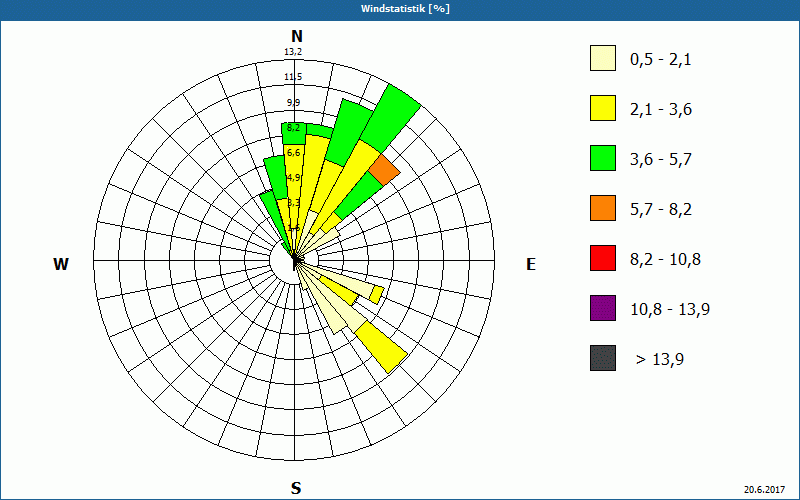This screenshot has height=500, width=800.
Task: Click the 3,3 ring scale label
Action: click(293, 203)
